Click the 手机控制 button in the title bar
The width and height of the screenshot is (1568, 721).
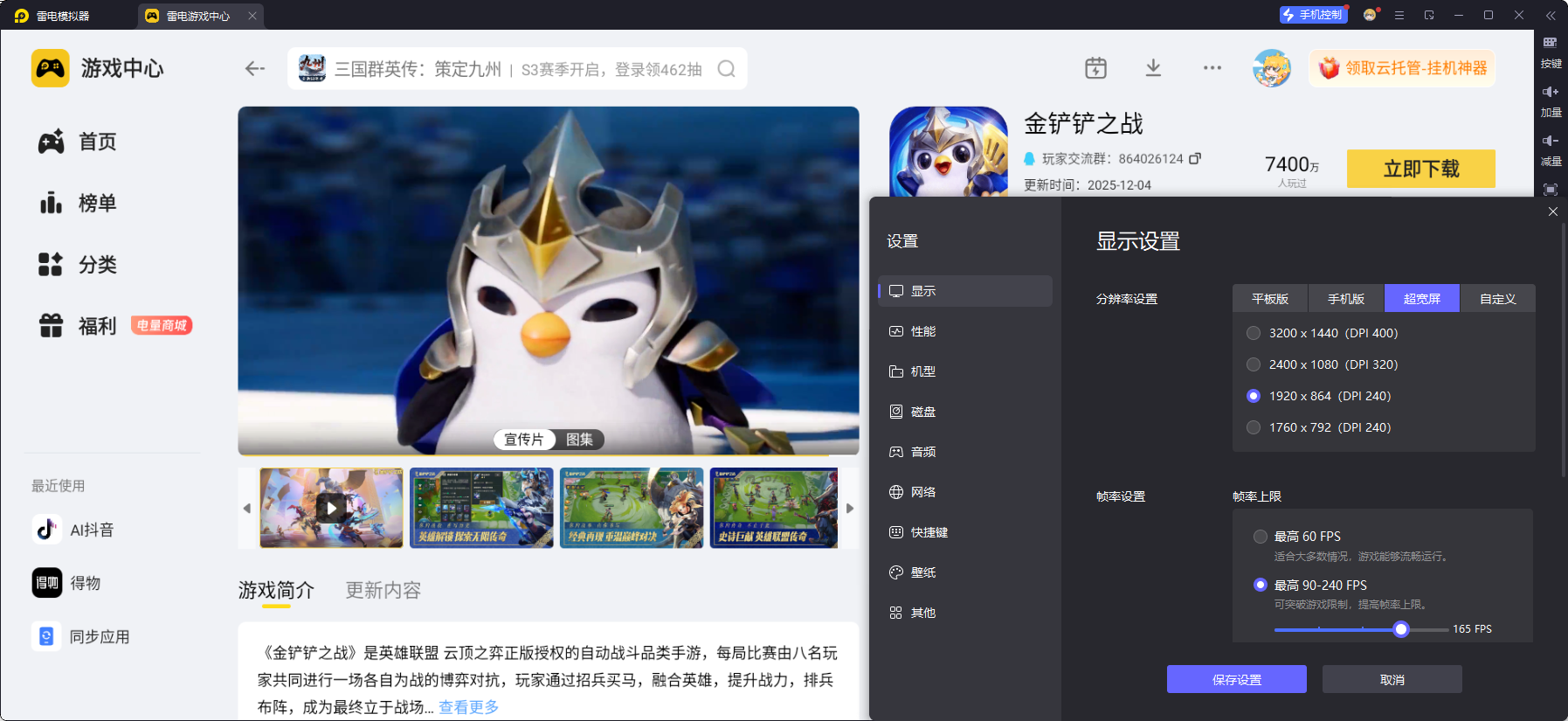click(x=1313, y=15)
